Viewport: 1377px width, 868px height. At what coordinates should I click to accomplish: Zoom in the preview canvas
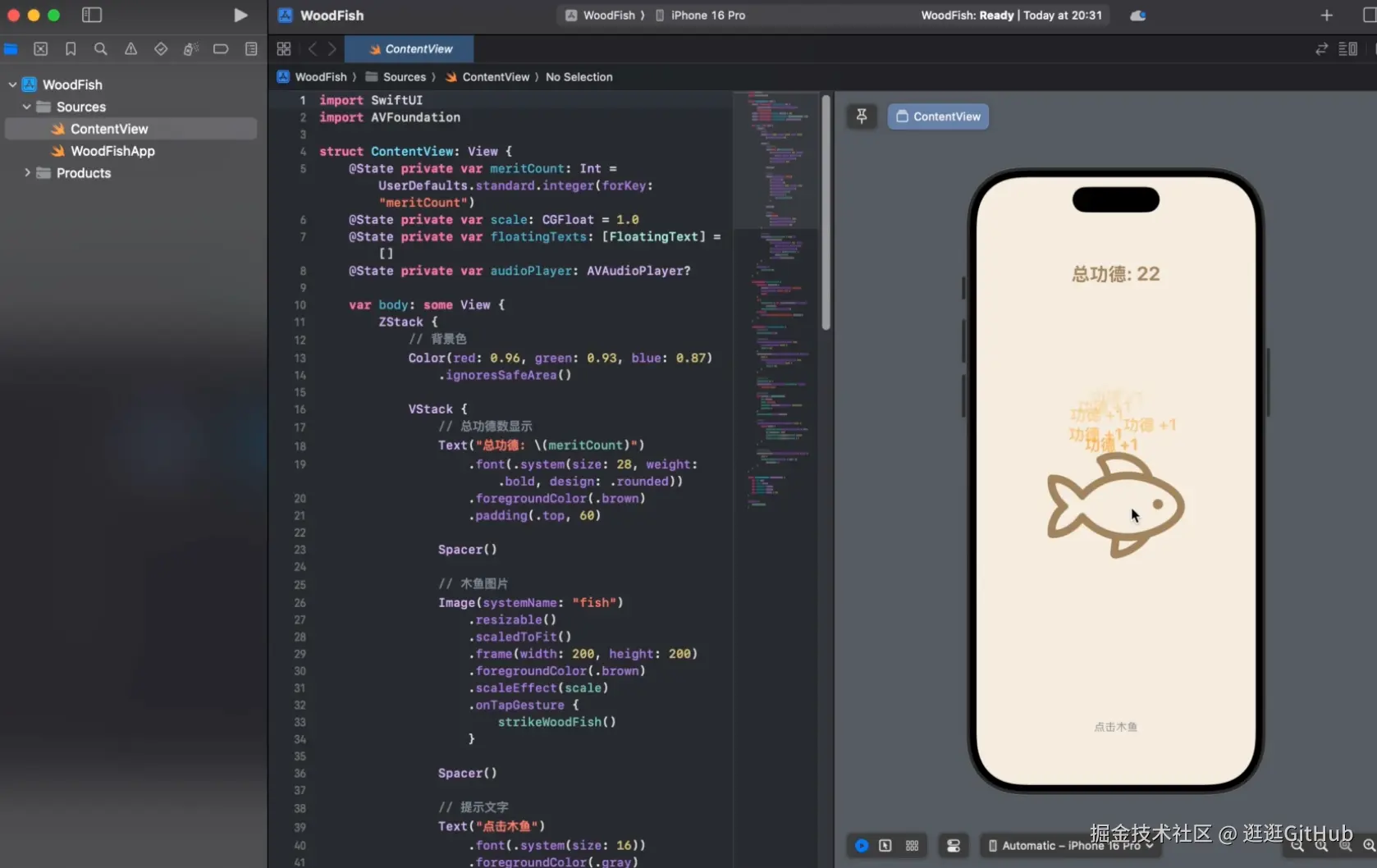tap(1369, 845)
